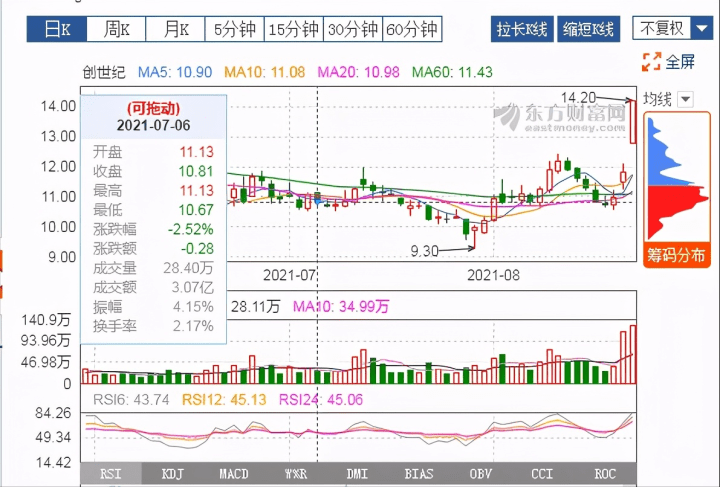Select the 5分钟 interval
720x487 pixels.
234,29
